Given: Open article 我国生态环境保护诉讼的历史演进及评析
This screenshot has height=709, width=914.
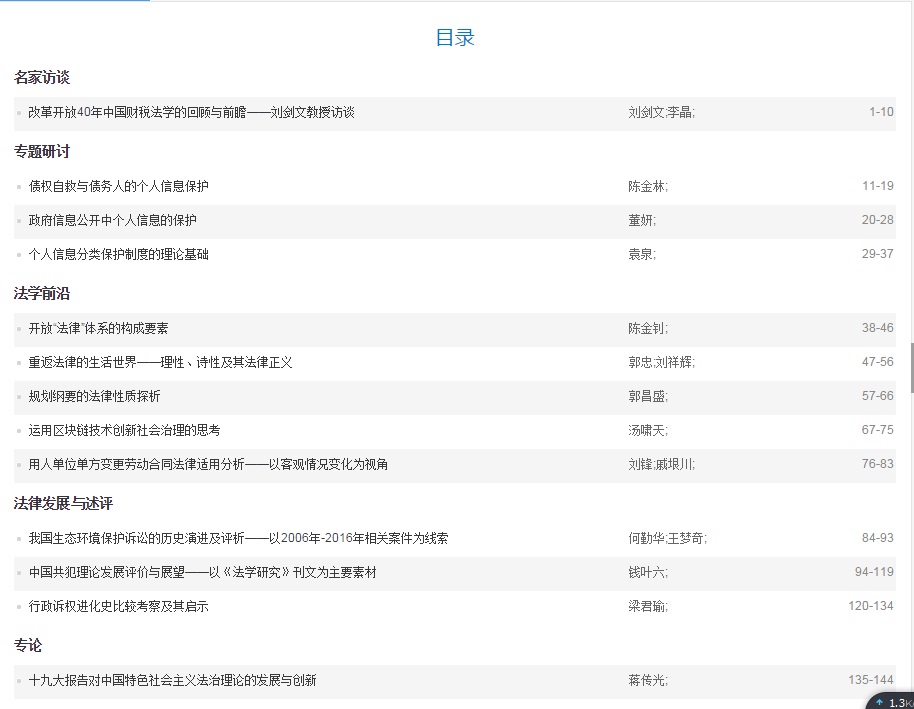Looking at the screenshot, I should point(238,539).
